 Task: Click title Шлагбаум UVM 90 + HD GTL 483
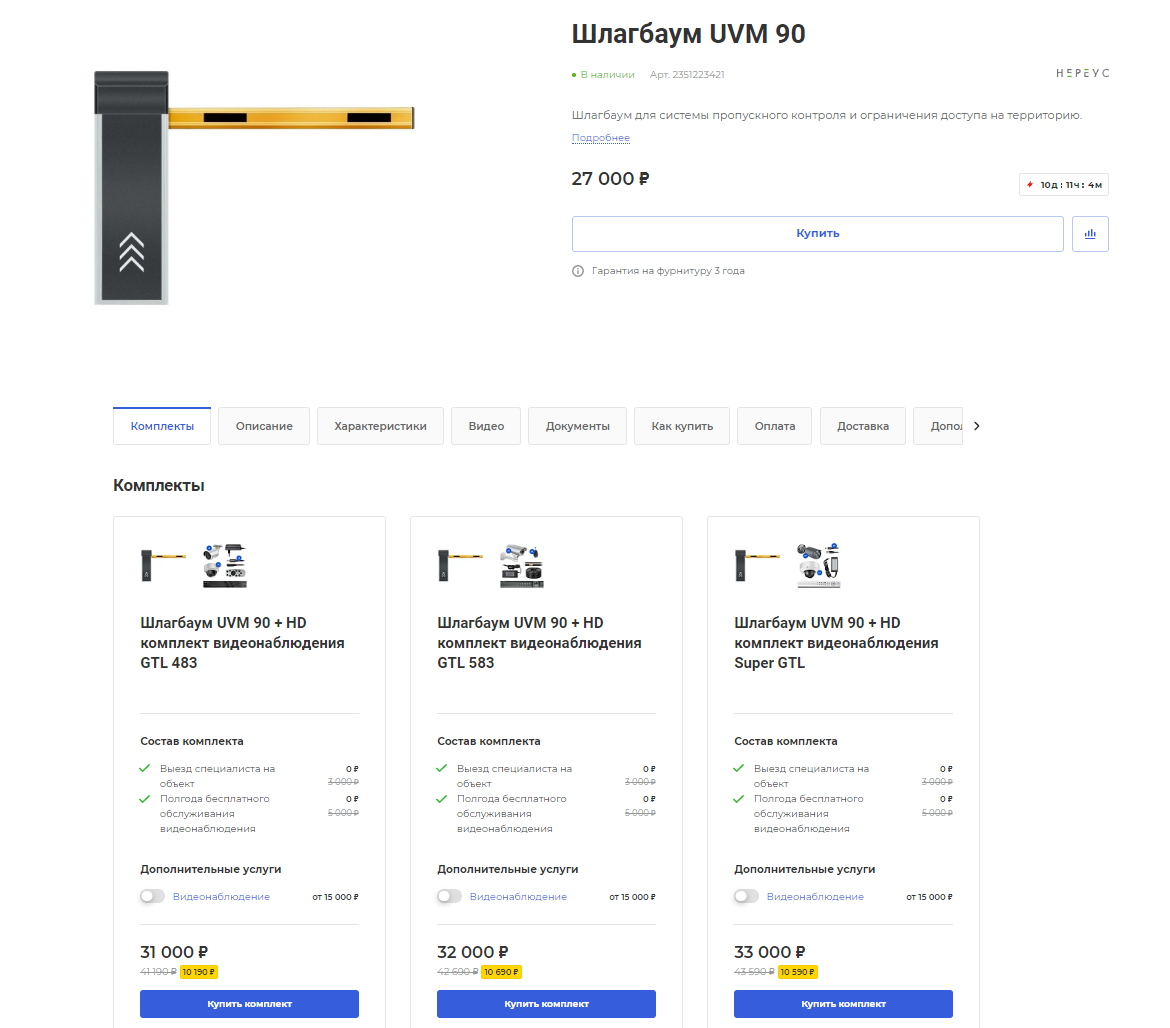(x=243, y=642)
